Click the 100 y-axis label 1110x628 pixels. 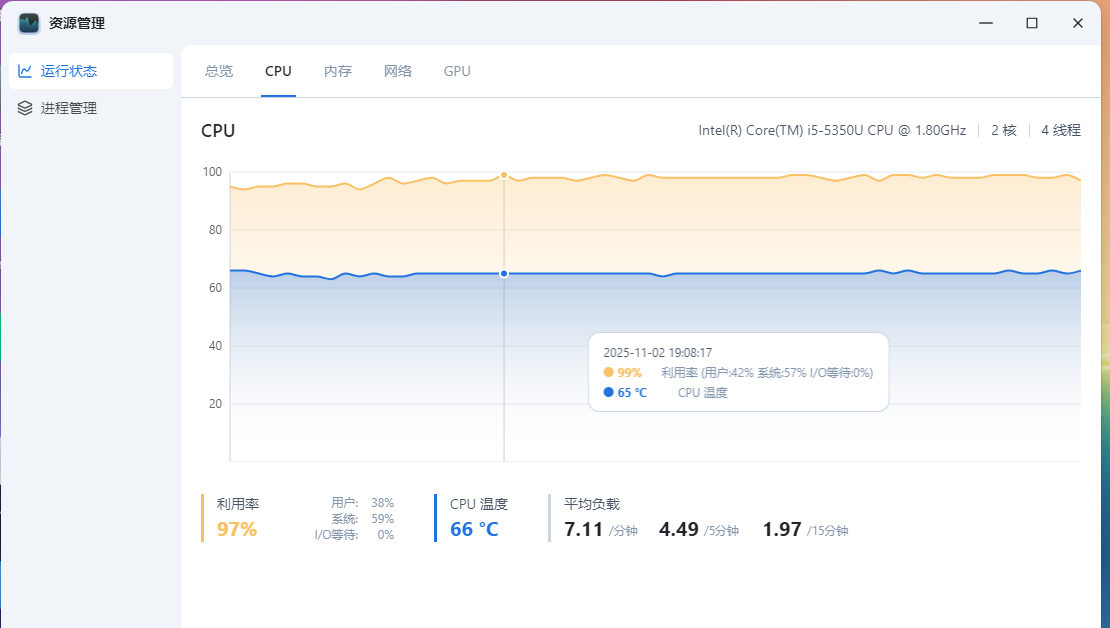(212, 172)
